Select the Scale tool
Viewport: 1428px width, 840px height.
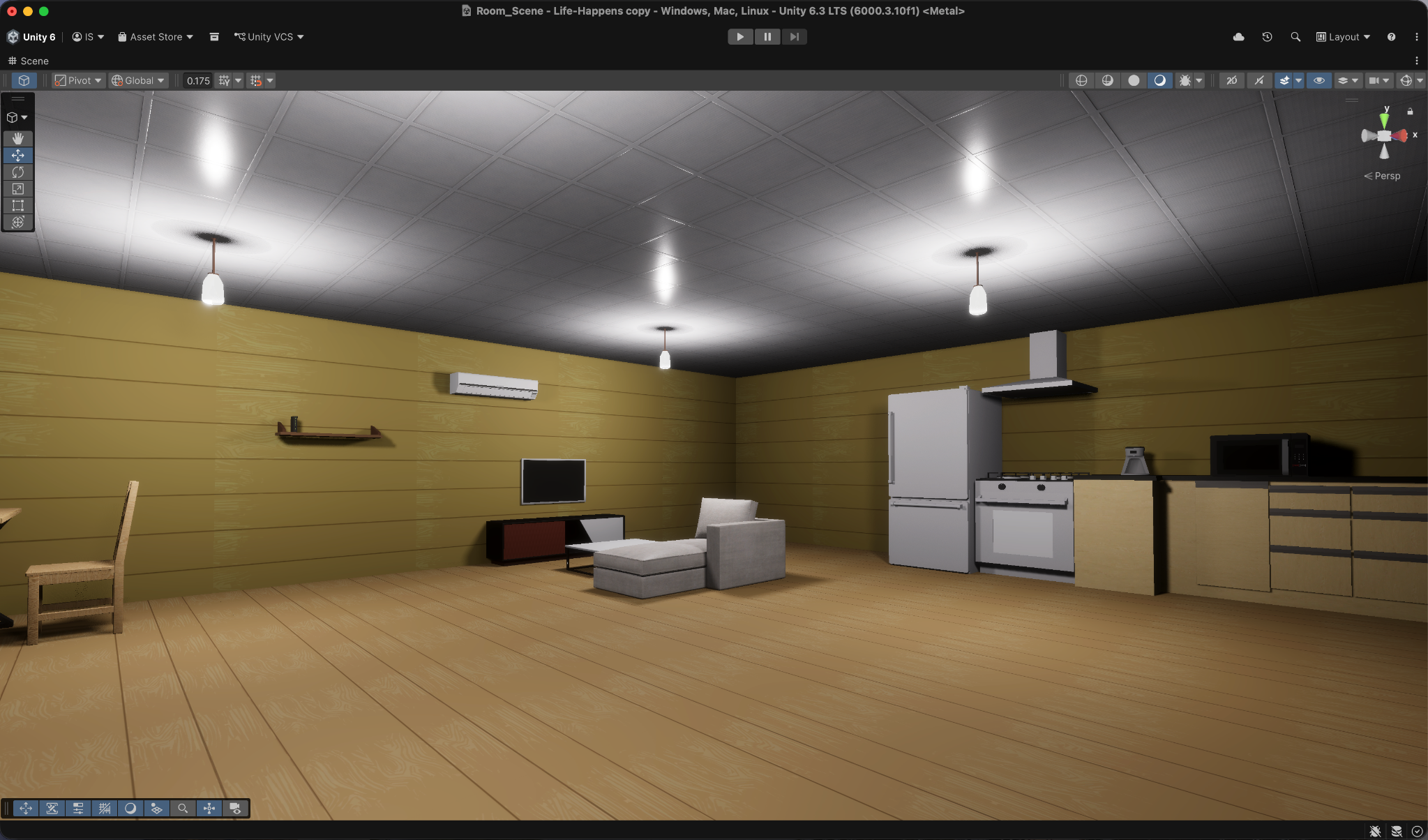click(x=18, y=188)
